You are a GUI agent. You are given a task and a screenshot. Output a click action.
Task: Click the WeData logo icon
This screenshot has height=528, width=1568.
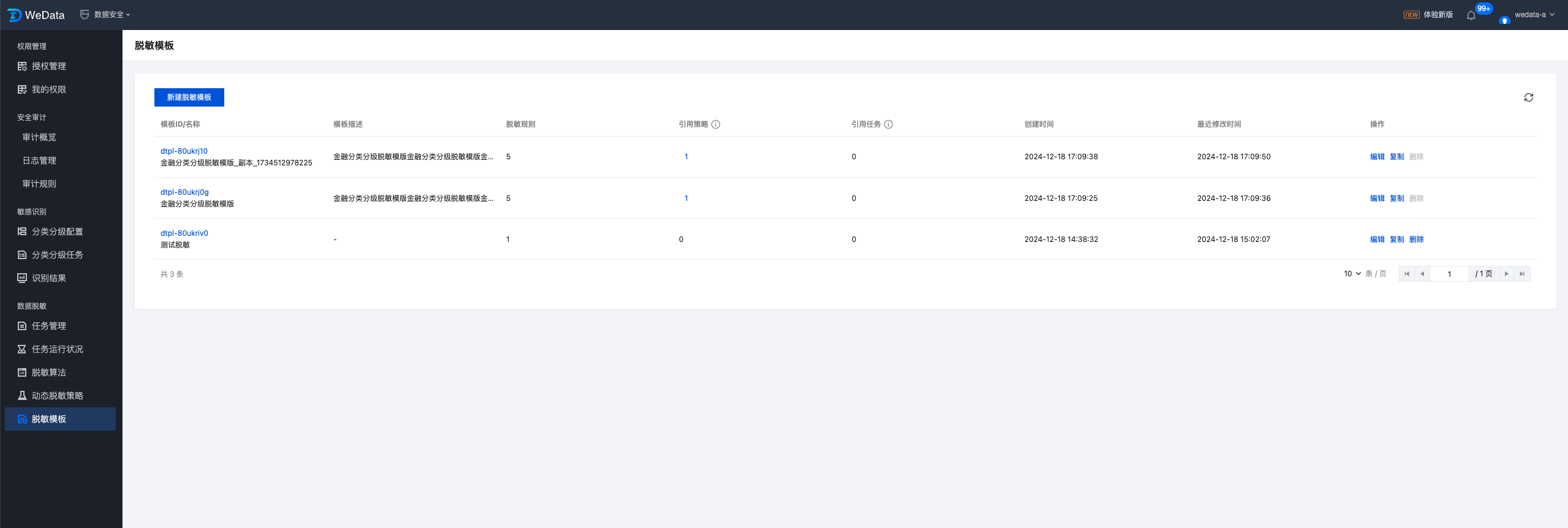(x=14, y=15)
